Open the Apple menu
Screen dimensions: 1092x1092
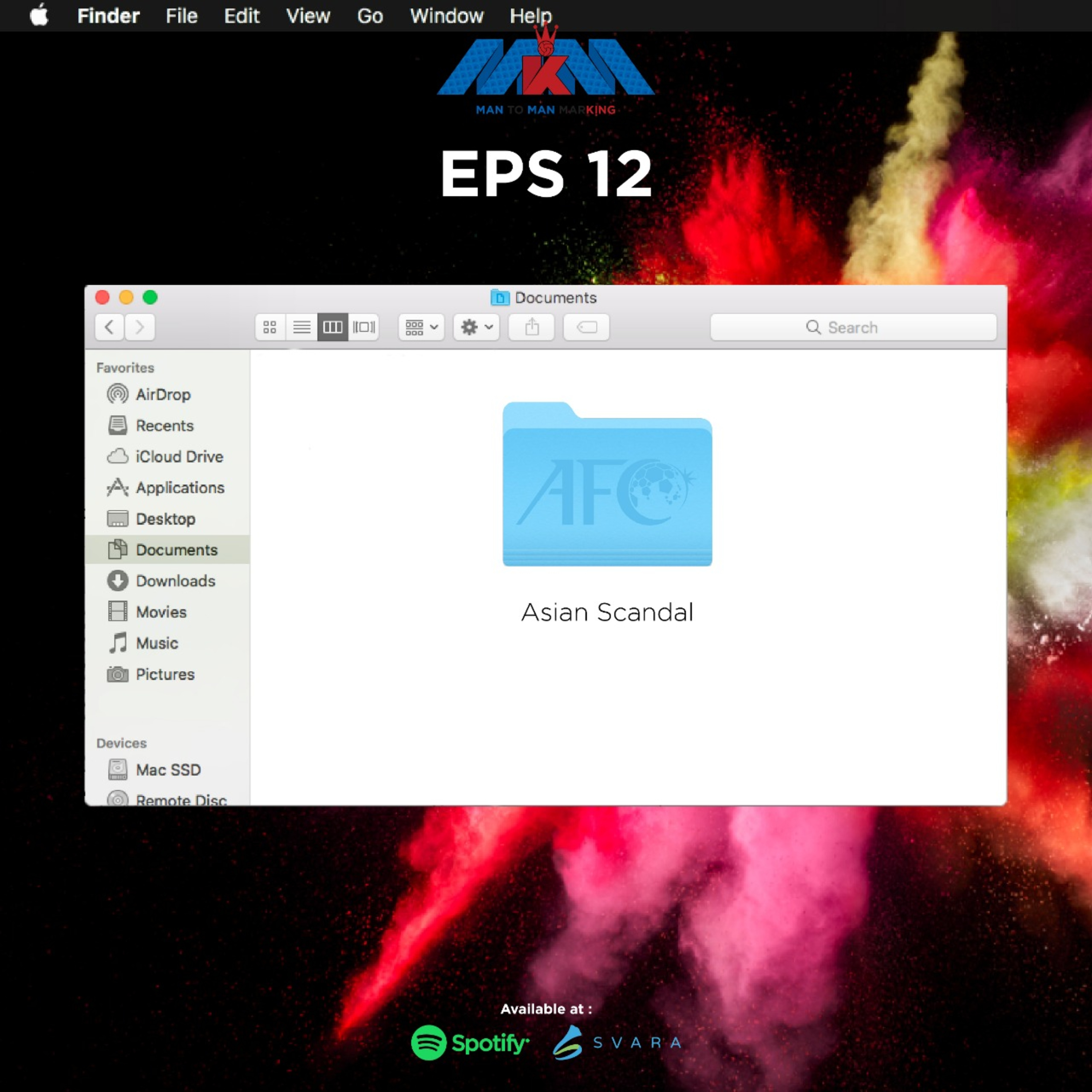pyautogui.click(x=39, y=15)
